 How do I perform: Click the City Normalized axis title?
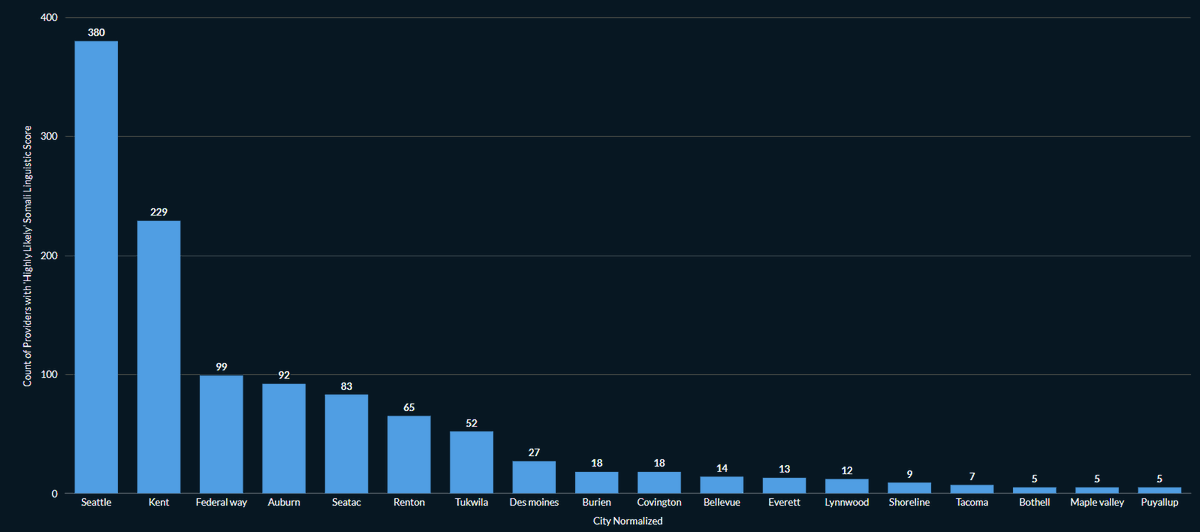coord(627,521)
